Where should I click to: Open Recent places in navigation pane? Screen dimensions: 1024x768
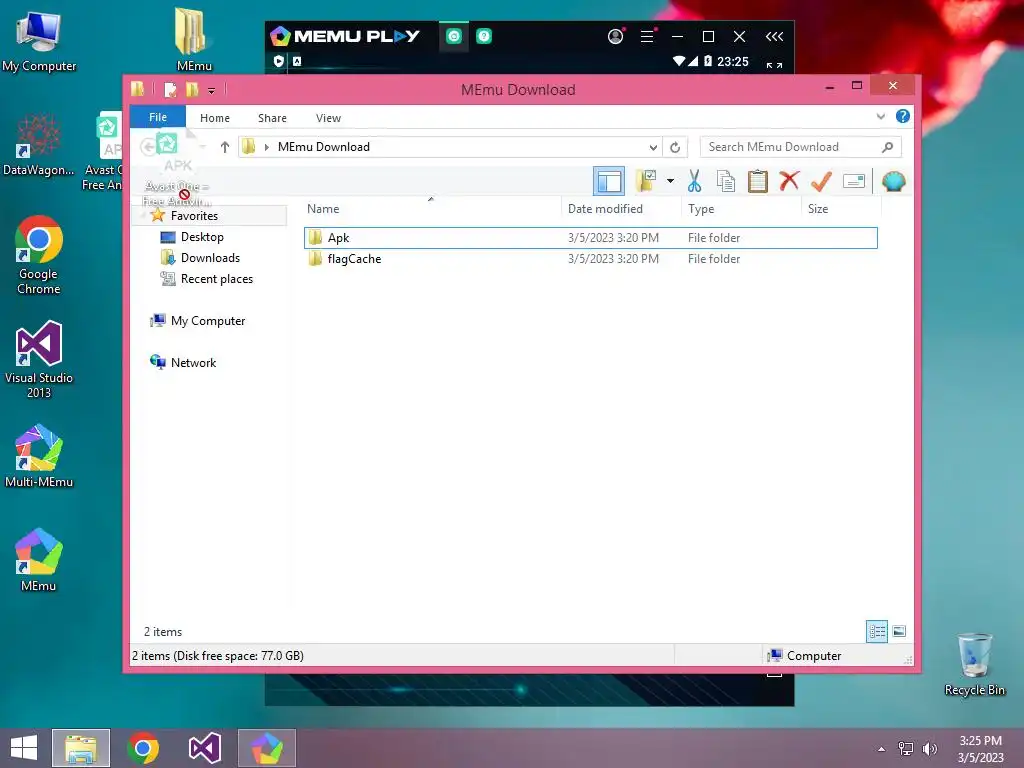point(216,279)
